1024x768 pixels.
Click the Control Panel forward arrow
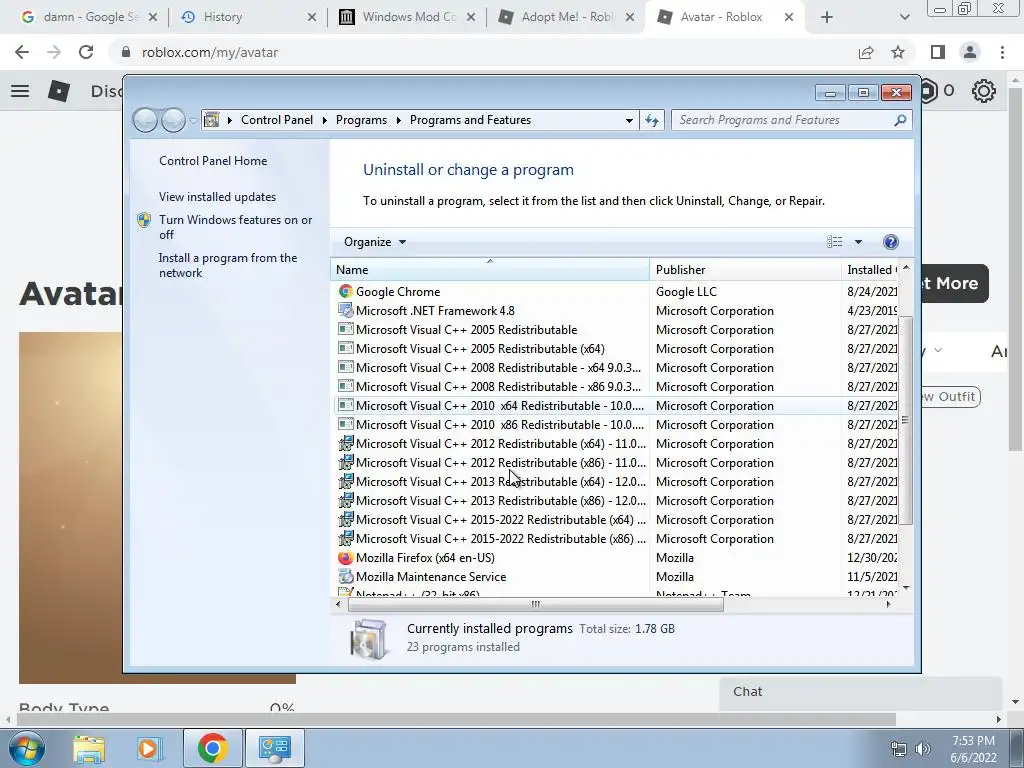[173, 120]
